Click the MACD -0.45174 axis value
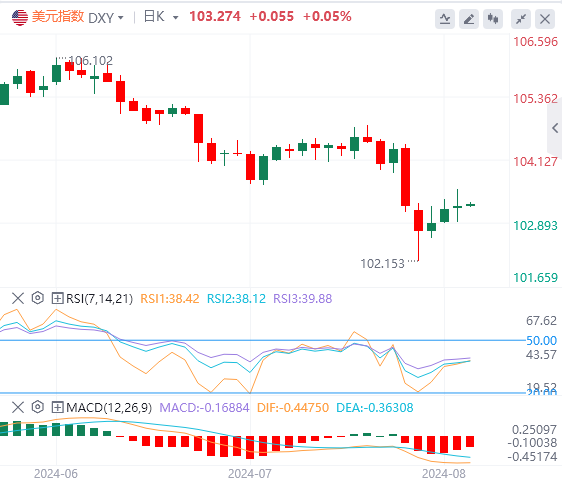 click(532, 457)
